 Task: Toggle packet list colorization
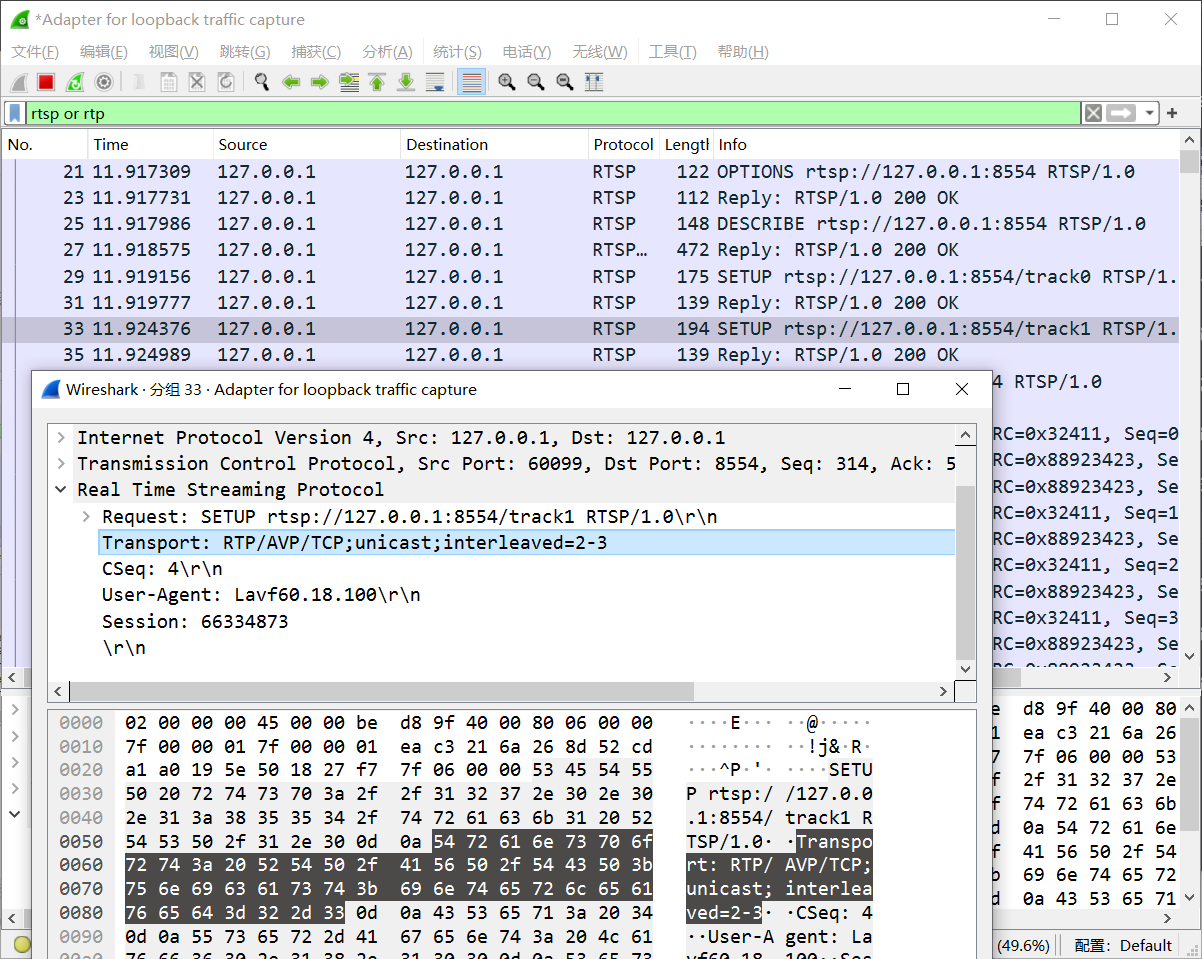471,82
